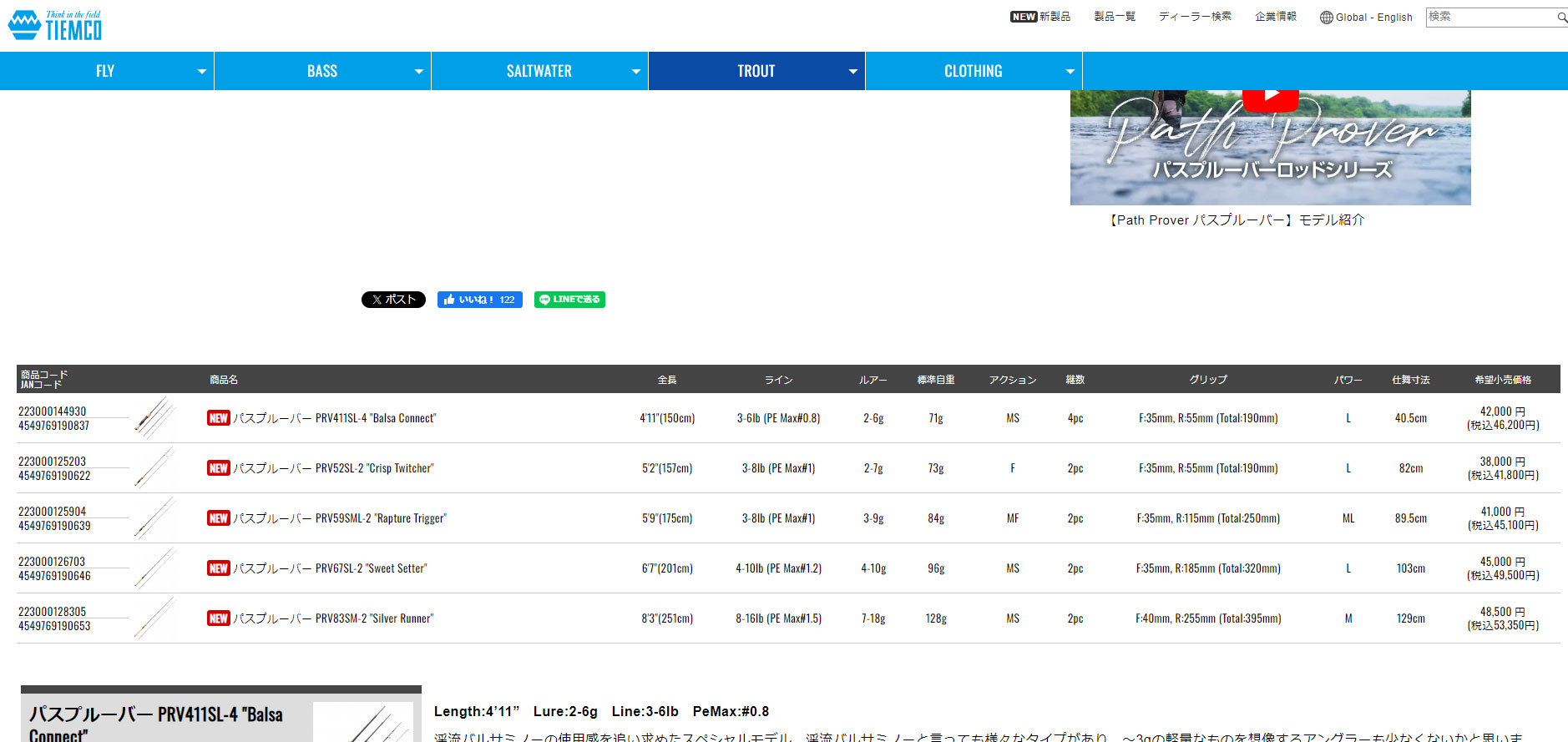Click the PRV83SM-2 rod thumbnail image

point(155,618)
